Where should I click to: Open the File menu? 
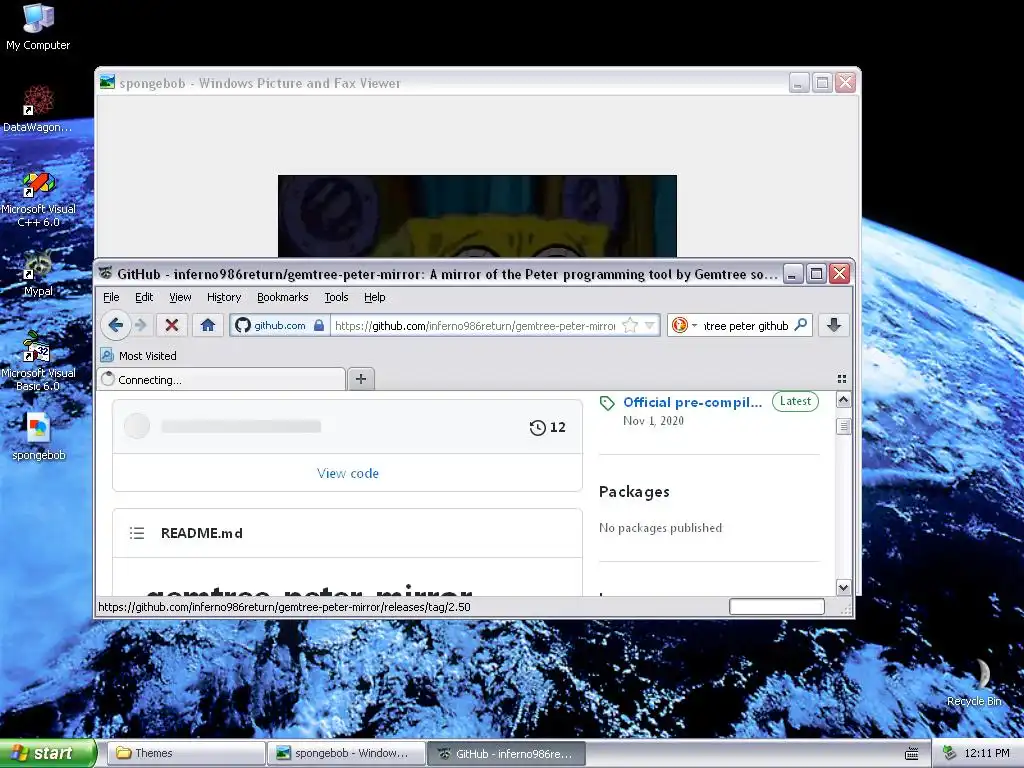tap(111, 297)
